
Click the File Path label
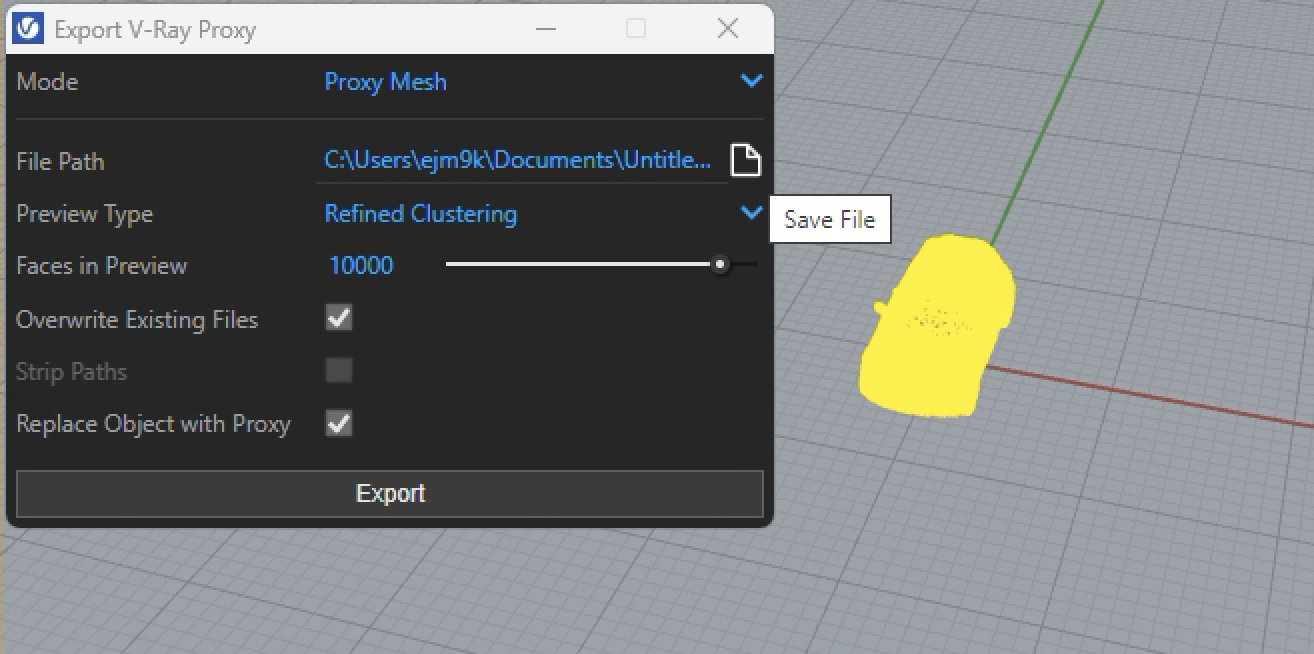pyautogui.click(x=60, y=161)
